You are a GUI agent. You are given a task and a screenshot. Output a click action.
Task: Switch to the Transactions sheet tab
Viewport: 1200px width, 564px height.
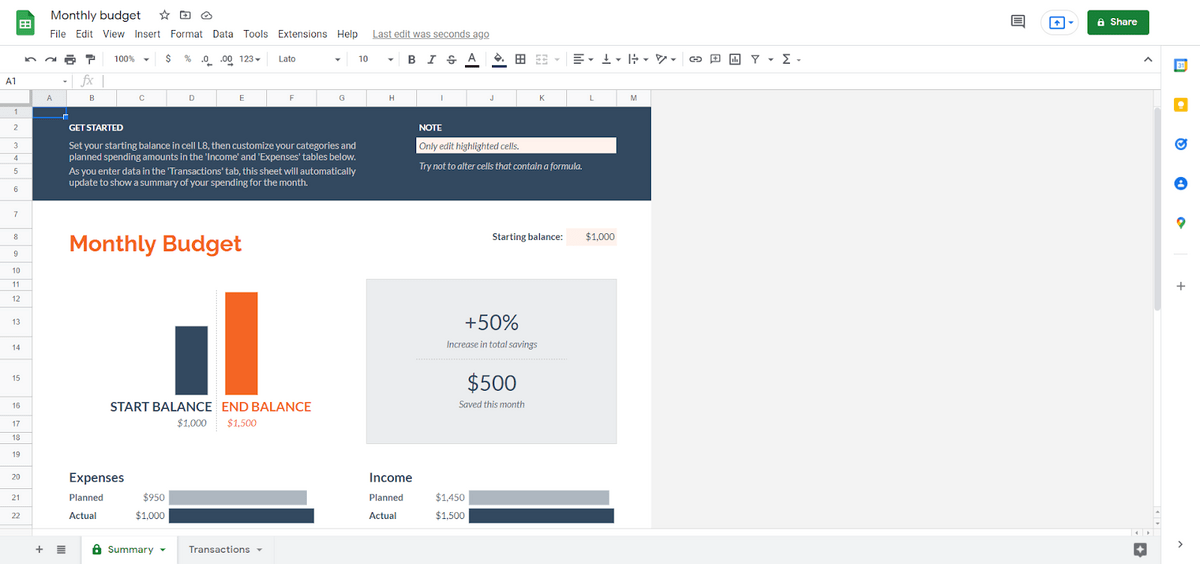point(224,549)
